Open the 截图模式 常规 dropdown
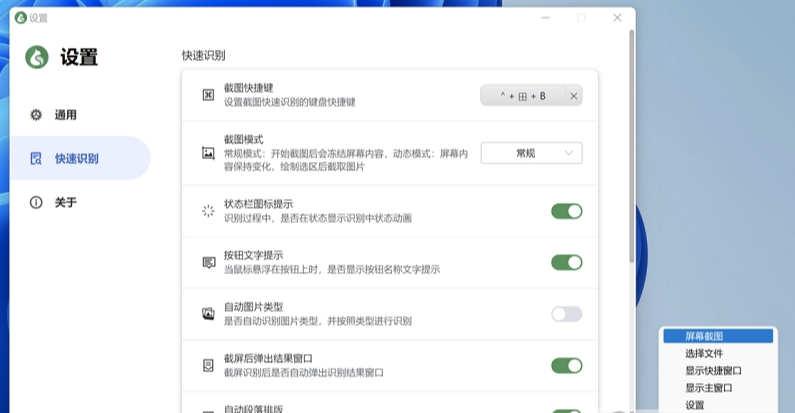 [531, 153]
